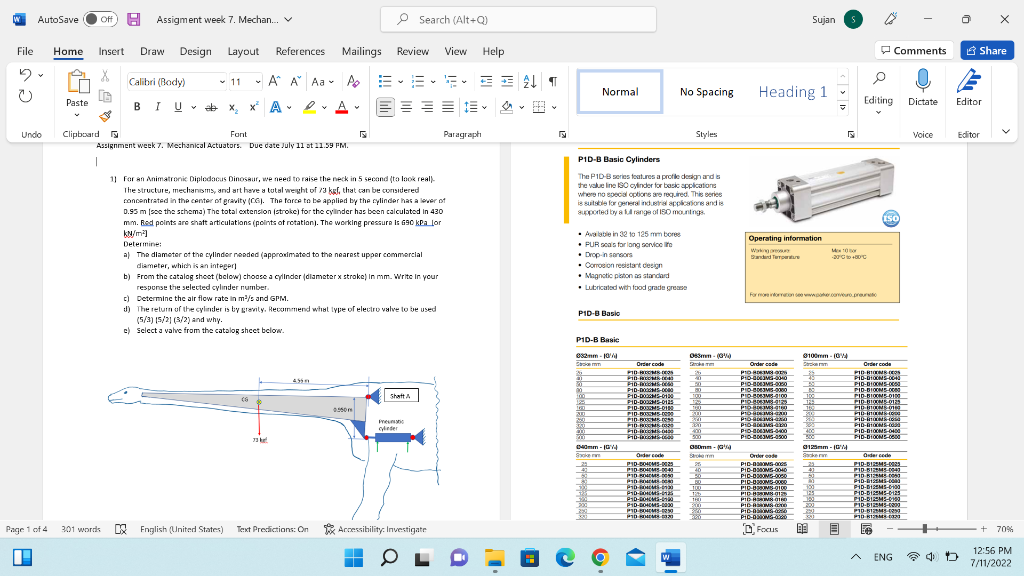Viewport: 1024px width, 576px height.
Task: Apply red font color
Action: (342, 107)
